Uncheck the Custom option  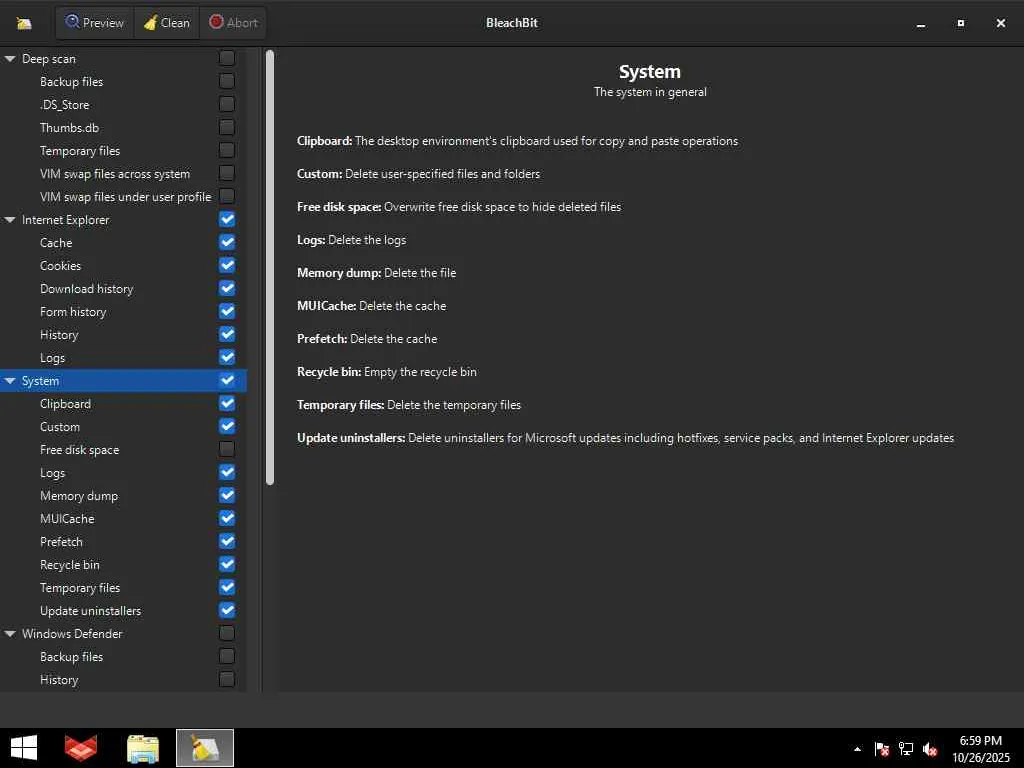pos(227,426)
